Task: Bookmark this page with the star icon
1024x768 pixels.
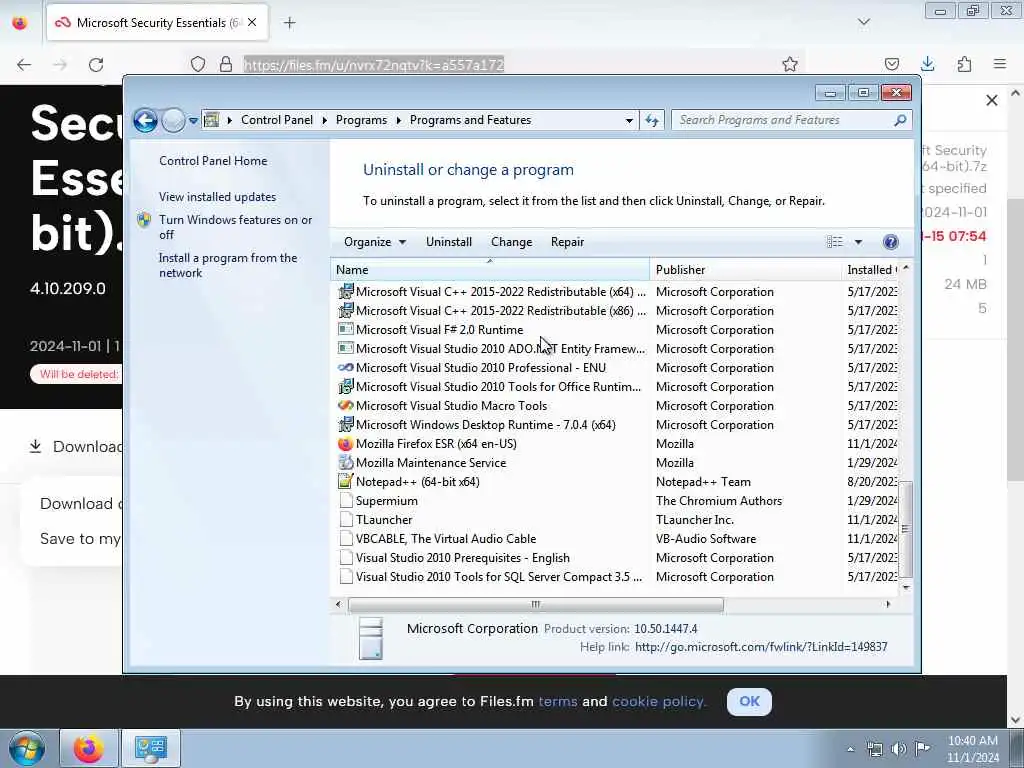Action: pos(790,64)
